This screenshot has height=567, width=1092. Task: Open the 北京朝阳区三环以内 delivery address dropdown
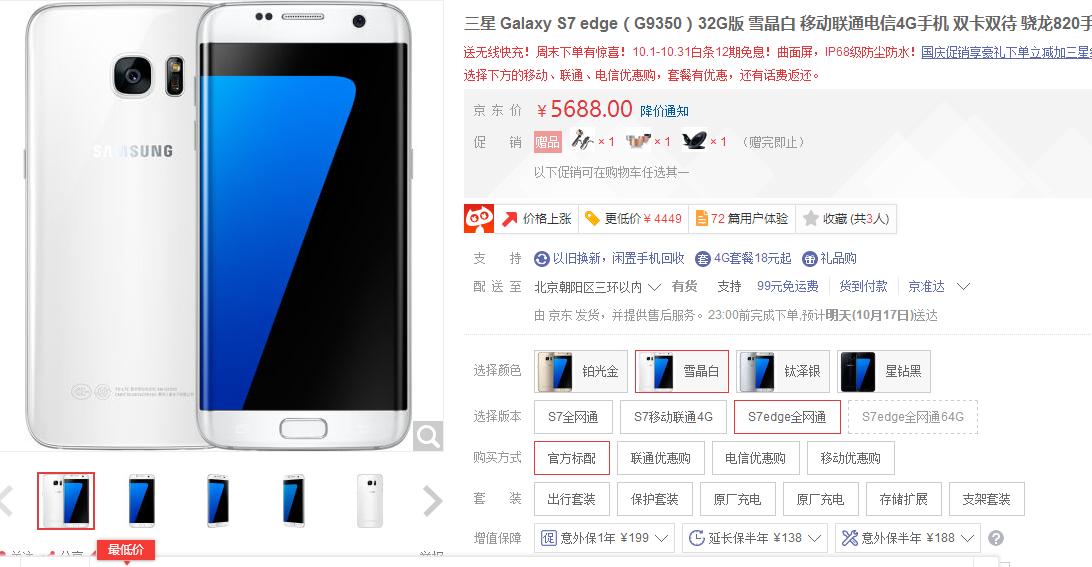coord(597,286)
